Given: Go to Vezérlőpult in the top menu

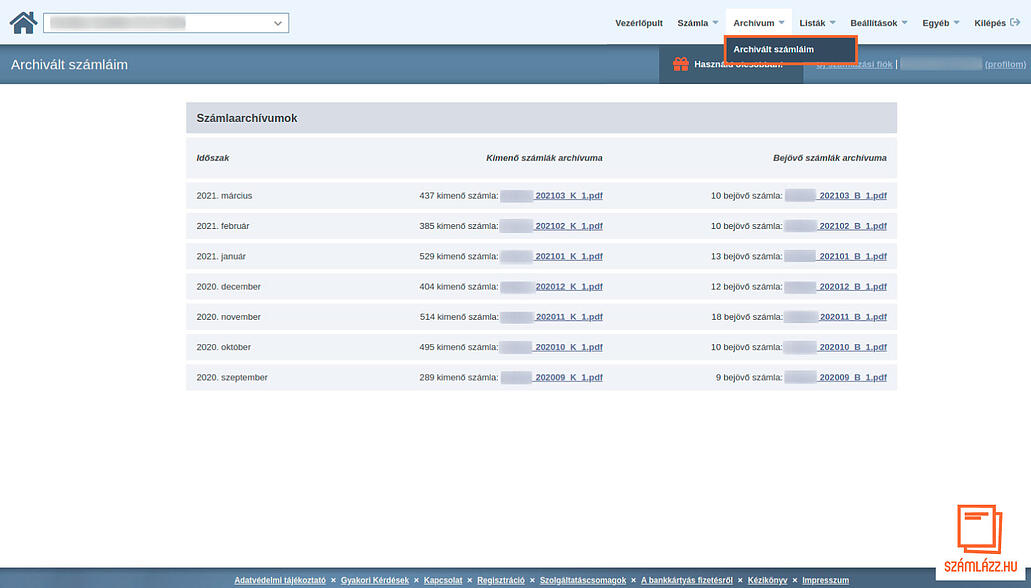Looking at the screenshot, I should (639, 23).
